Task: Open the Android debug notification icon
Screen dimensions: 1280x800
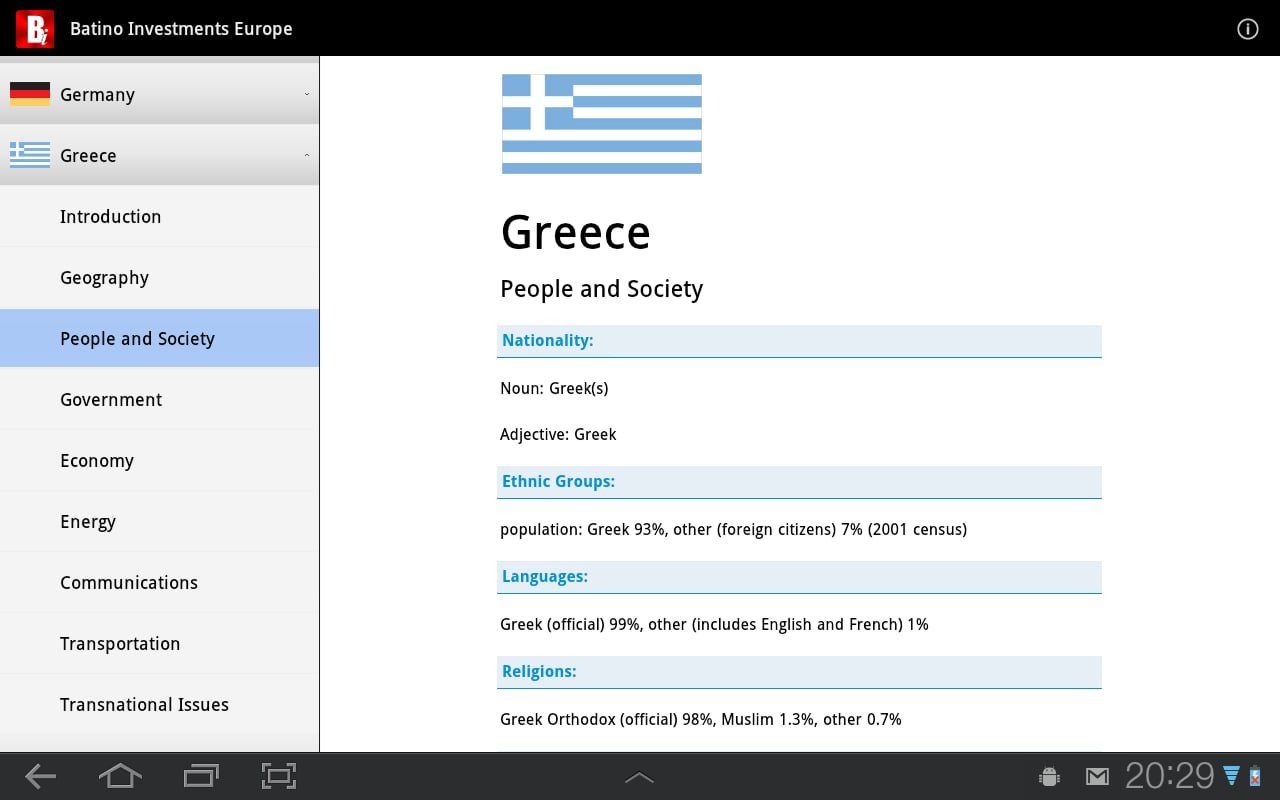Action: click(x=1049, y=776)
